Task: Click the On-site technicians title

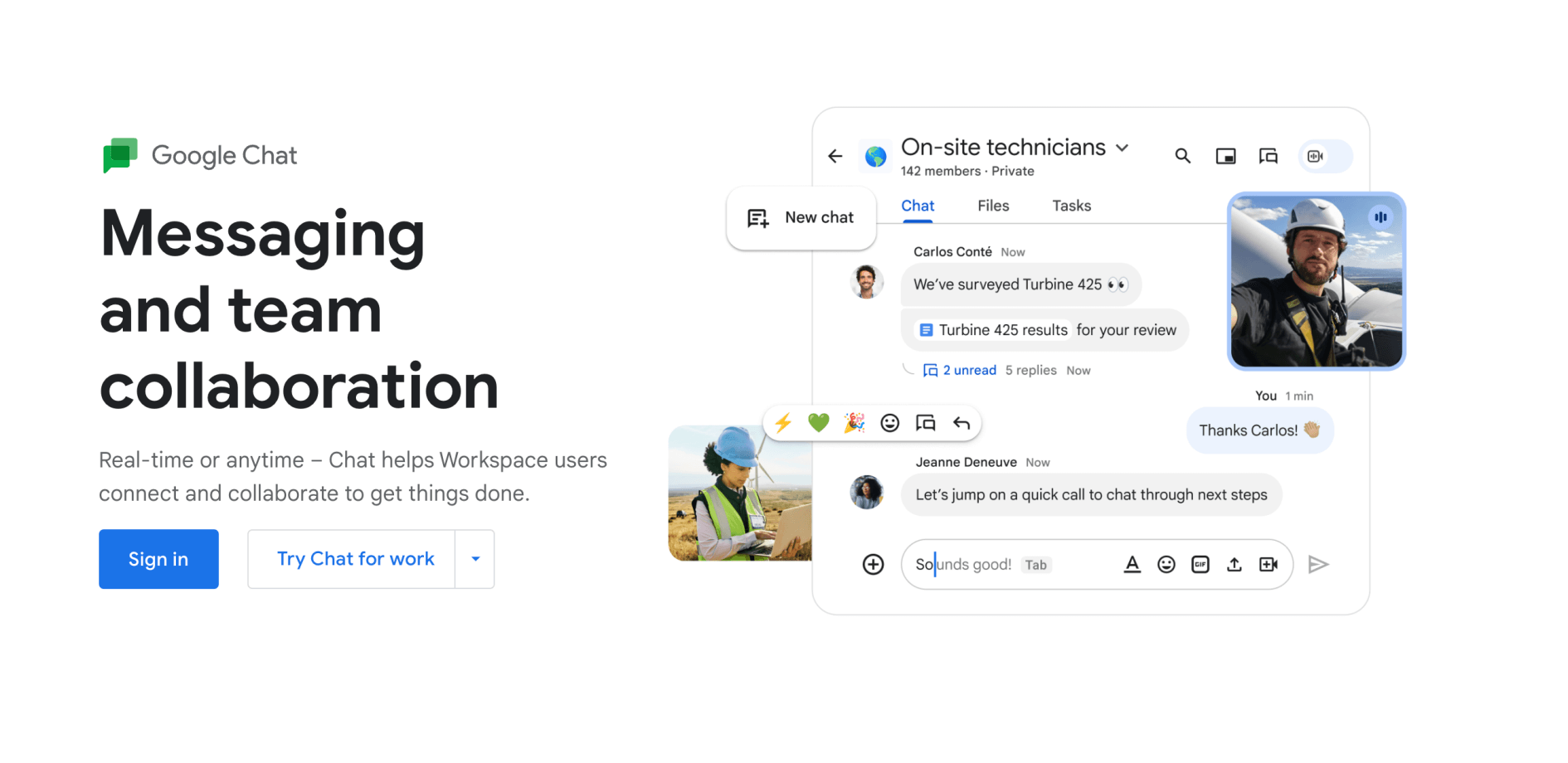Action: (1003, 148)
